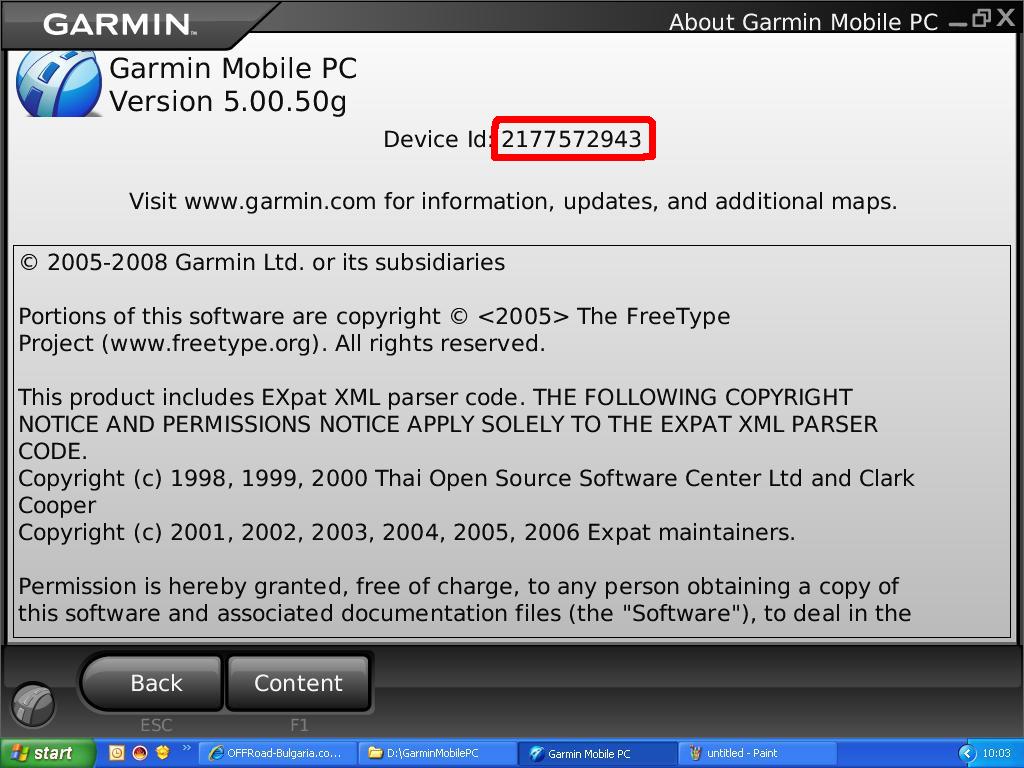Switch to untitled - Paint taskbar window
Viewport: 1024px width, 768px height.
(x=759, y=753)
